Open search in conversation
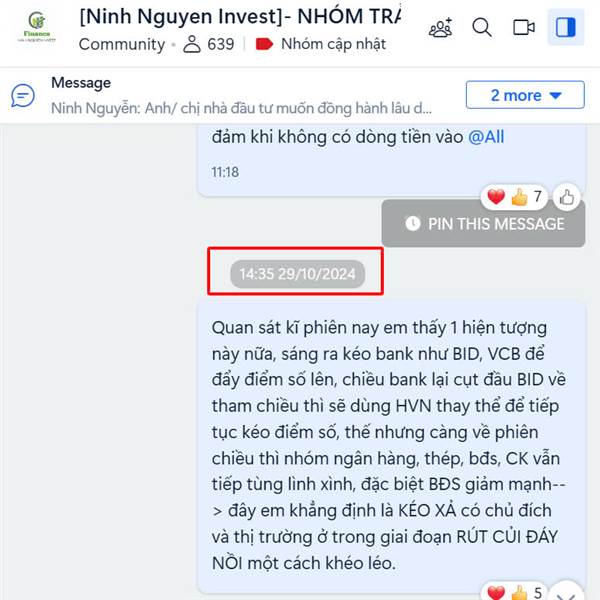Image resolution: width=600 pixels, height=600 pixels. pos(482,28)
